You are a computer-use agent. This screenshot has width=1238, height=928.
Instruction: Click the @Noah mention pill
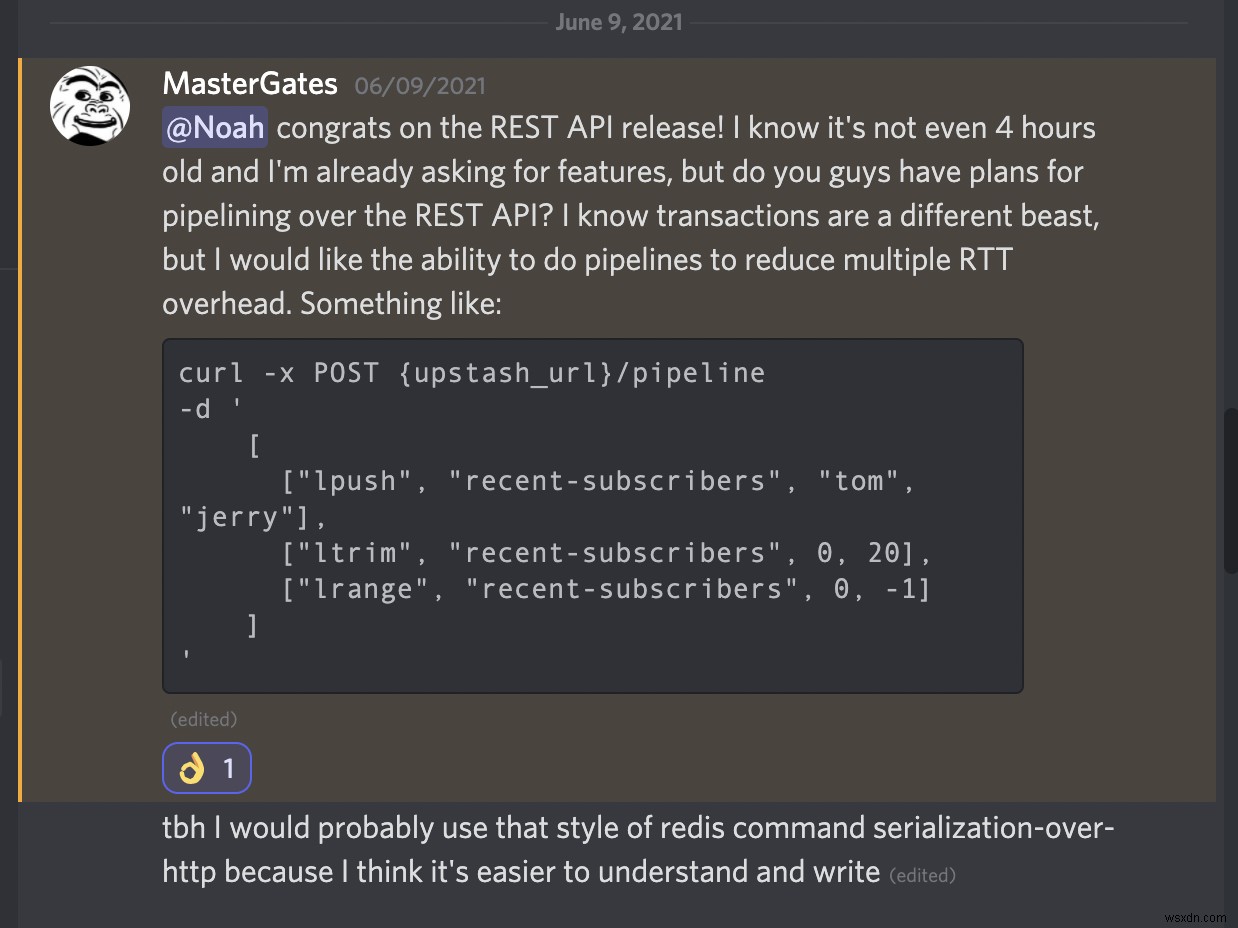pos(214,128)
